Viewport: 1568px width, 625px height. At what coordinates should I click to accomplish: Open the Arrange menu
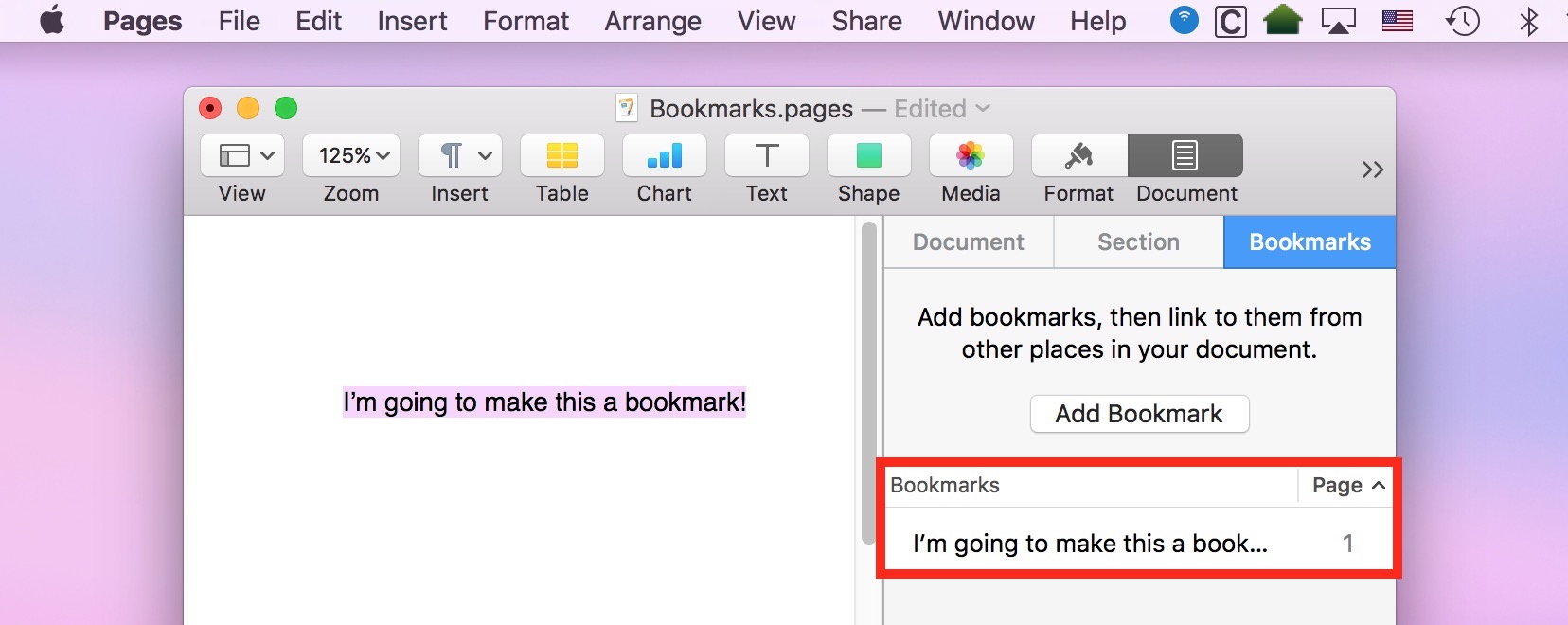point(653,21)
